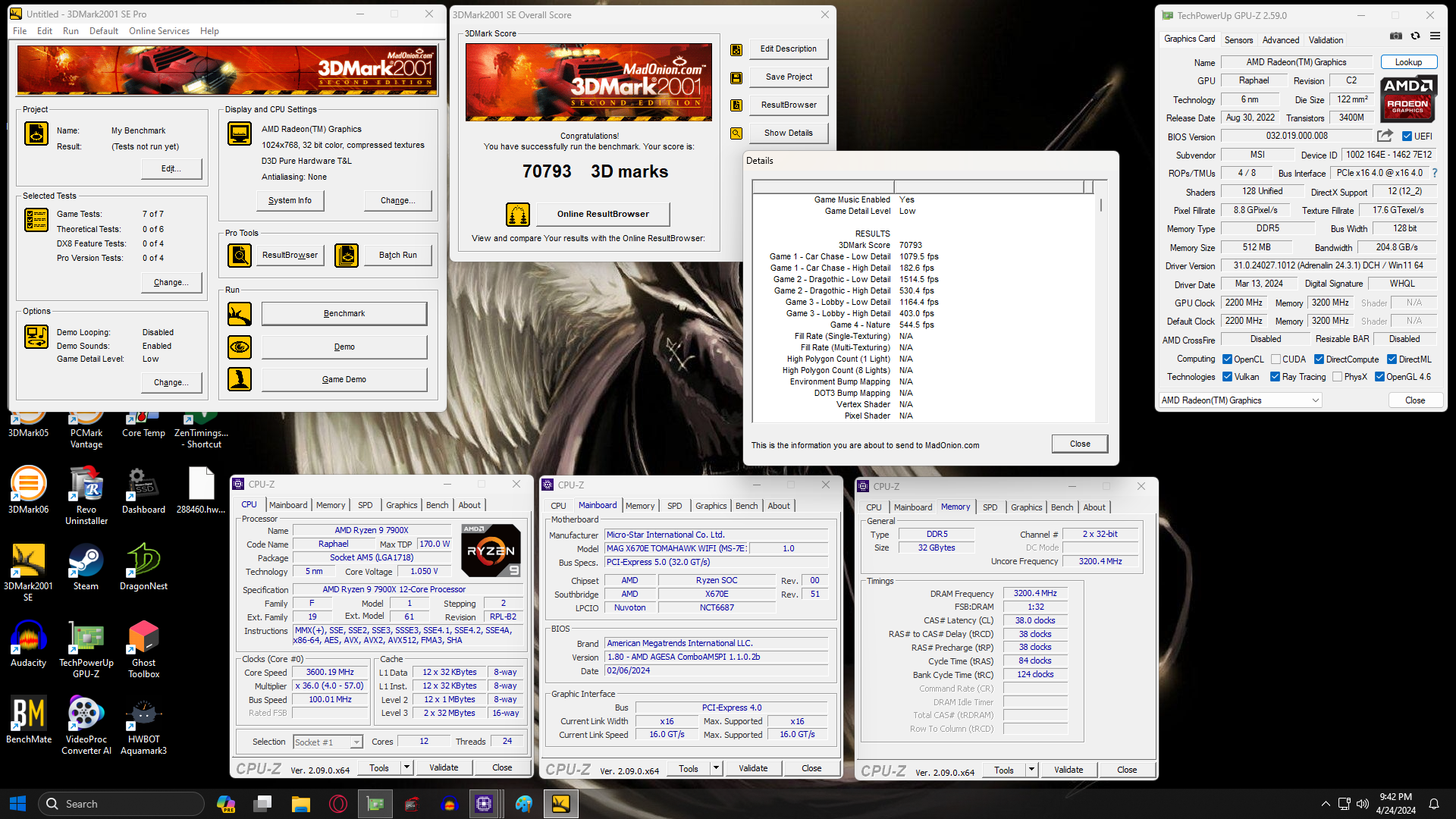Open the Bench tab in CPU-Z CPU window
This screenshot has height=819, width=1456.
437,505
